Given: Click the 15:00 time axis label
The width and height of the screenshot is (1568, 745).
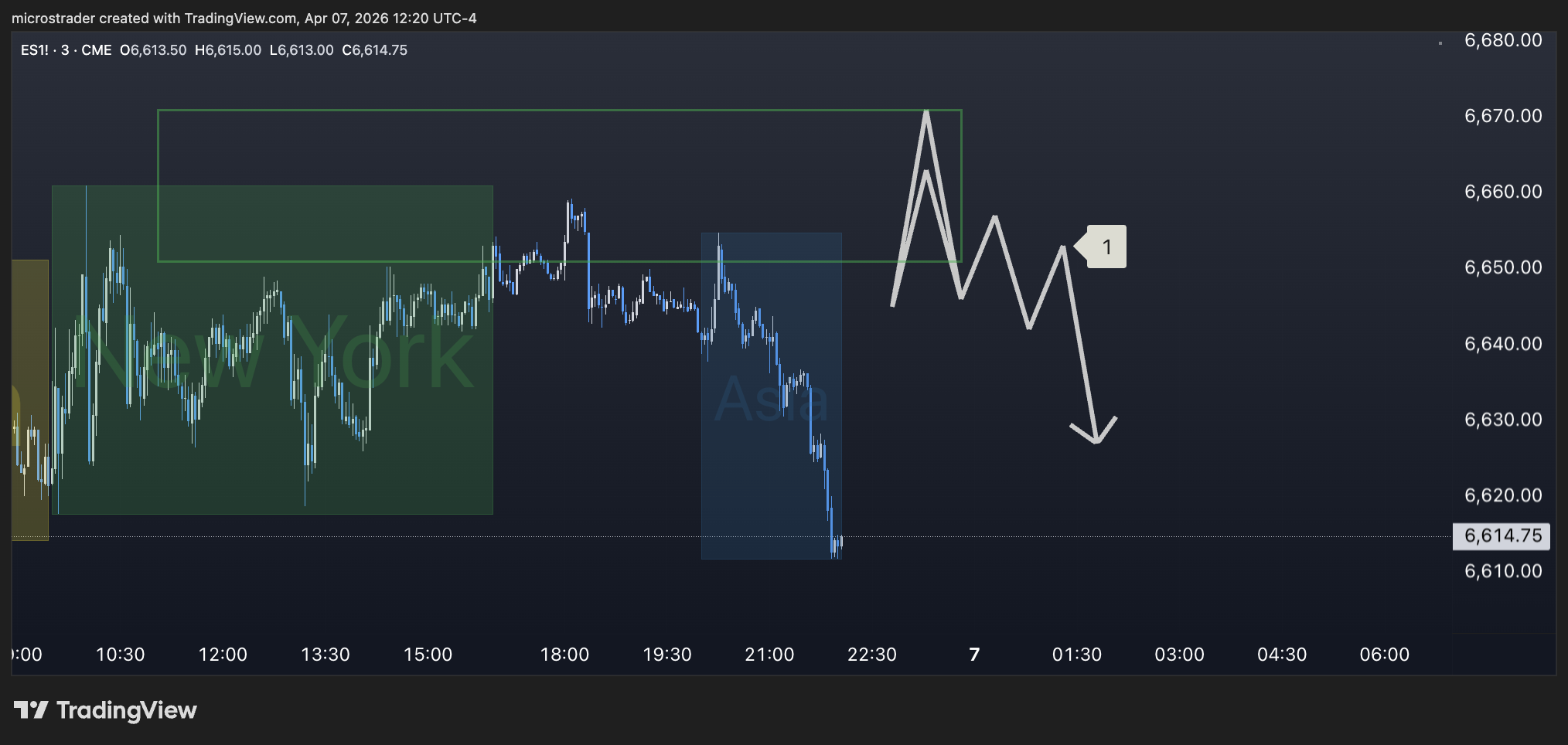Looking at the screenshot, I should pos(428,655).
